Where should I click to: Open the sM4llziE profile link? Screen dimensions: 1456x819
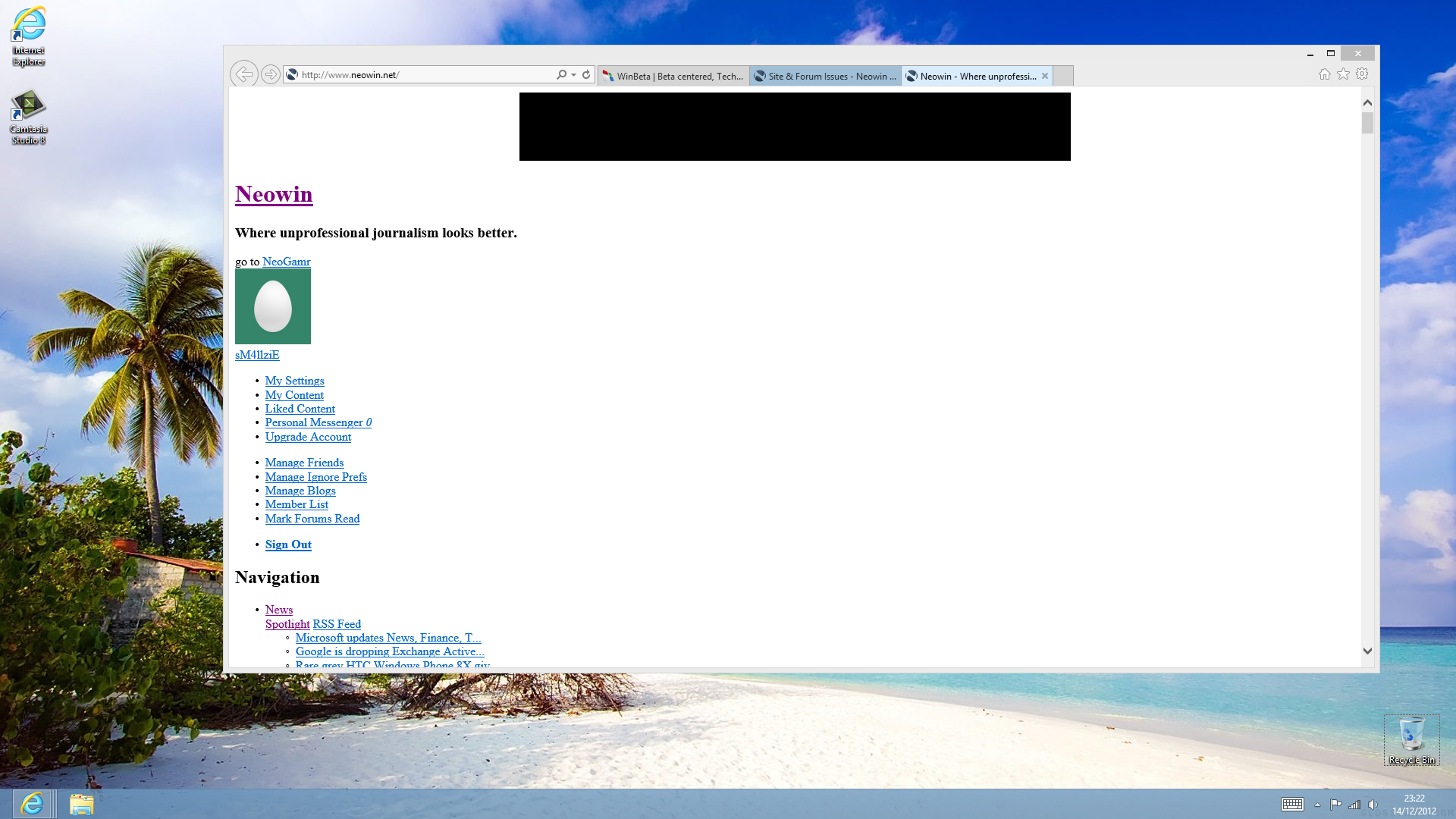click(257, 355)
